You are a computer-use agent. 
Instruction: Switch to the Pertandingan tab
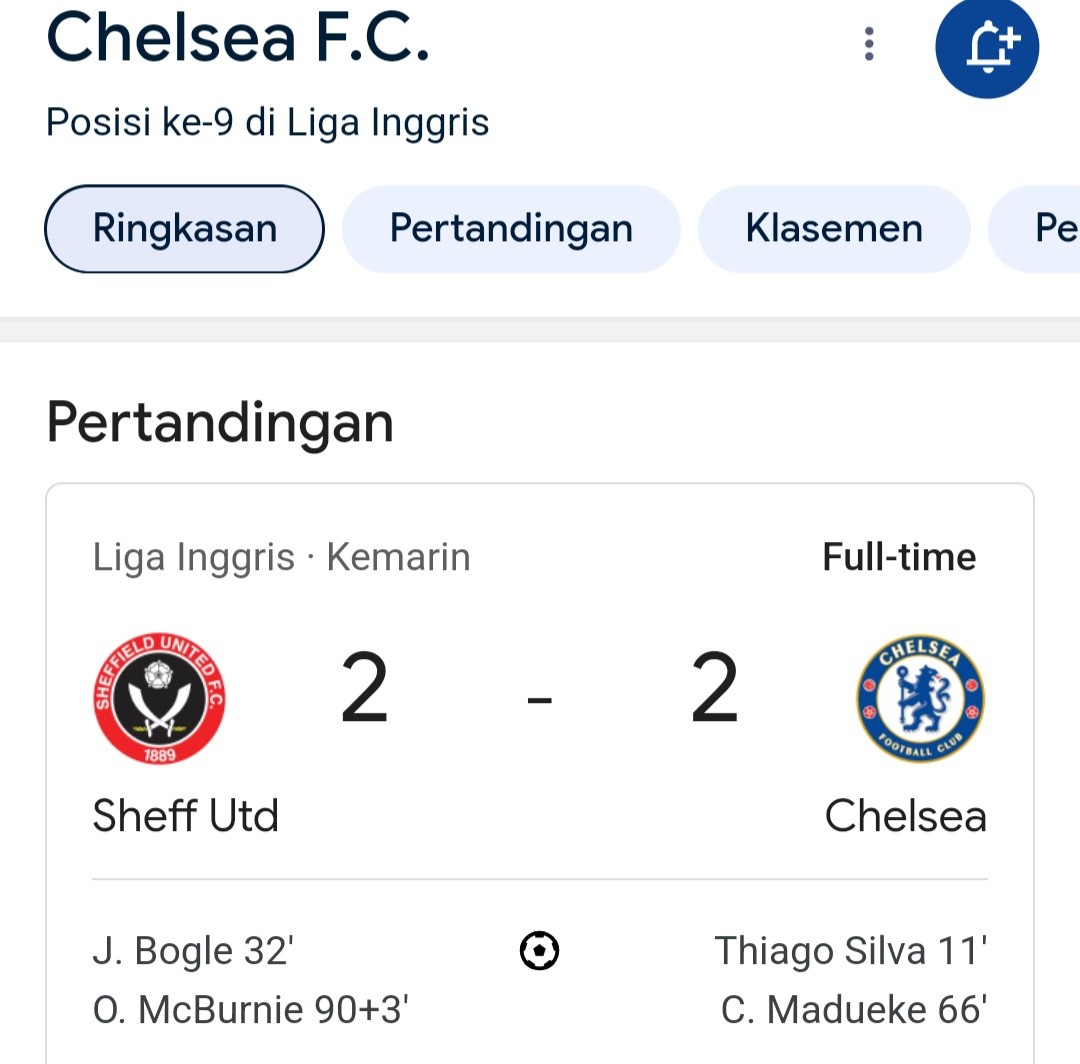(511, 229)
